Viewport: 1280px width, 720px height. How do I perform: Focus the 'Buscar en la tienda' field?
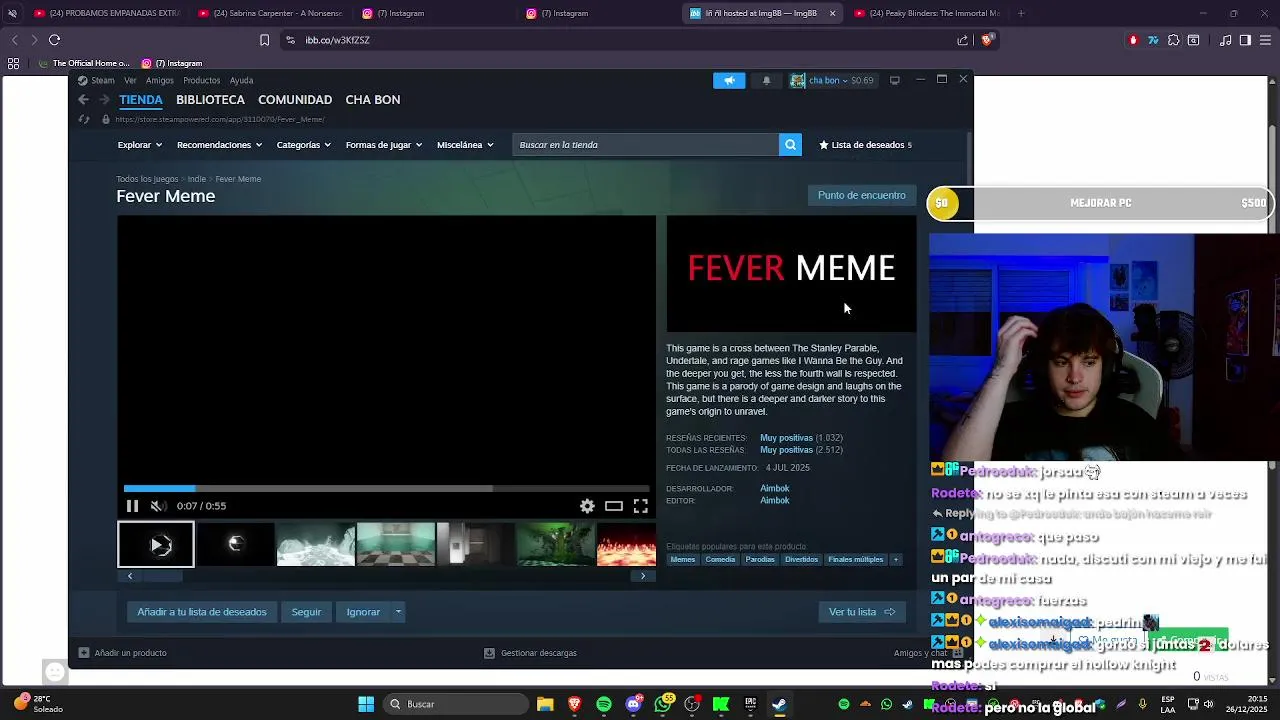click(646, 145)
